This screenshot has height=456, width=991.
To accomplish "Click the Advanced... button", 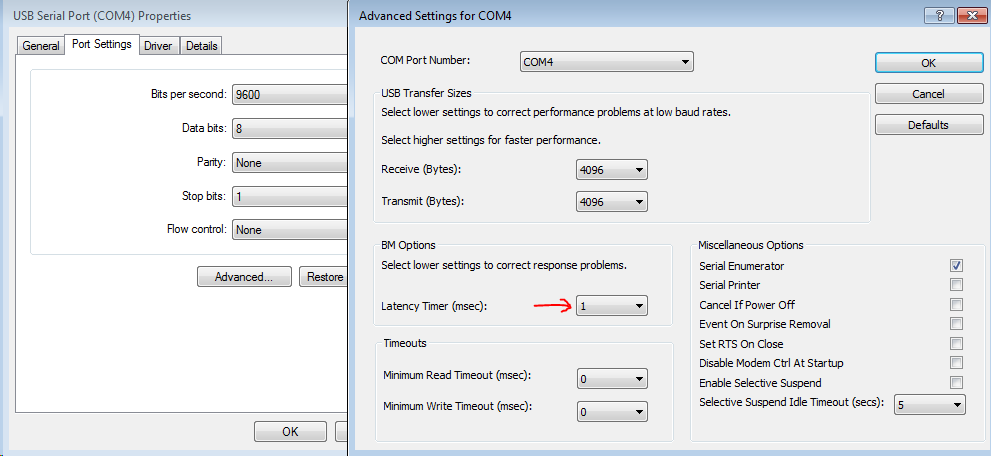I will point(244,277).
